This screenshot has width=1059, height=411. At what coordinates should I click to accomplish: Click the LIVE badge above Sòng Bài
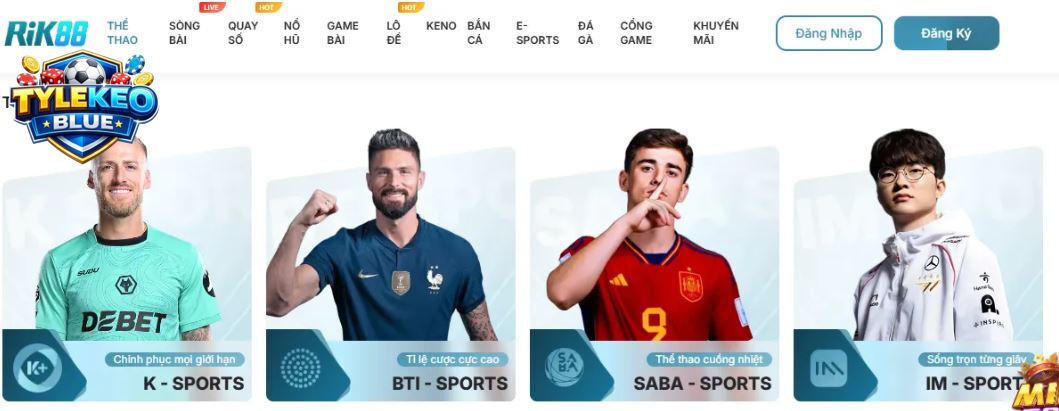coord(212,7)
